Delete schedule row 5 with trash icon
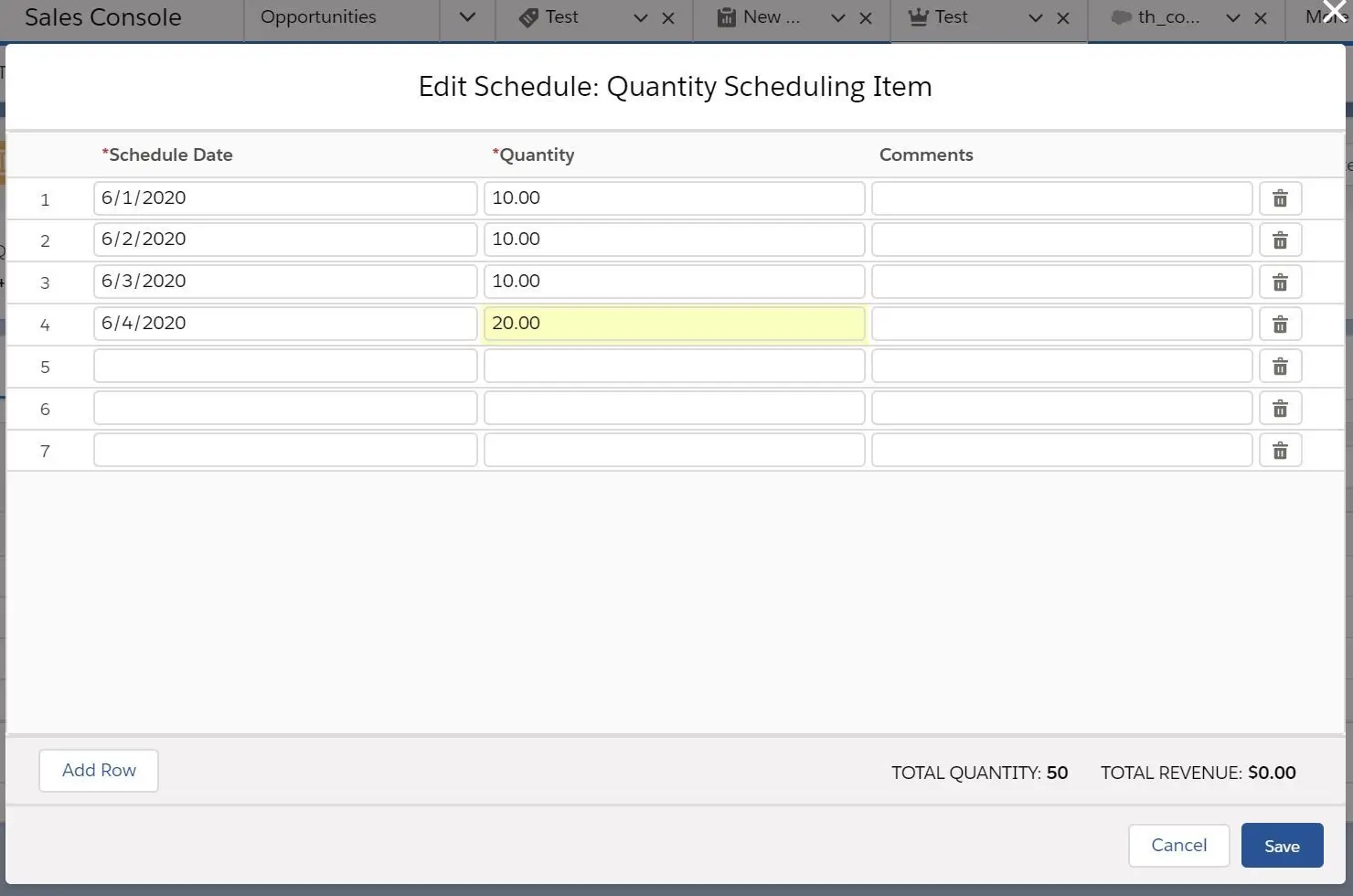This screenshot has height=896, width=1353. coord(1280,367)
